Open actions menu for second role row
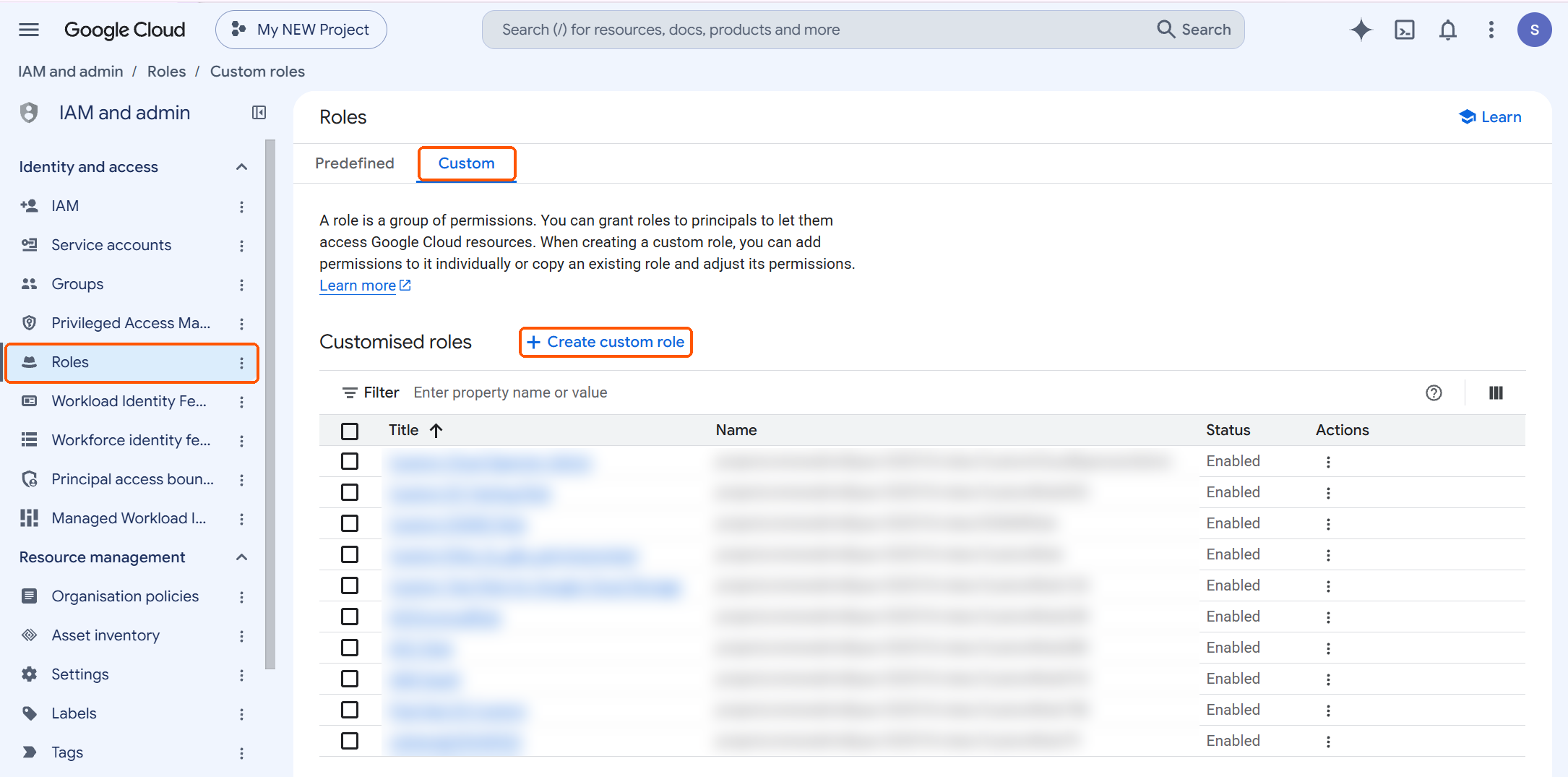The height and width of the screenshot is (777, 1568). [1328, 493]
